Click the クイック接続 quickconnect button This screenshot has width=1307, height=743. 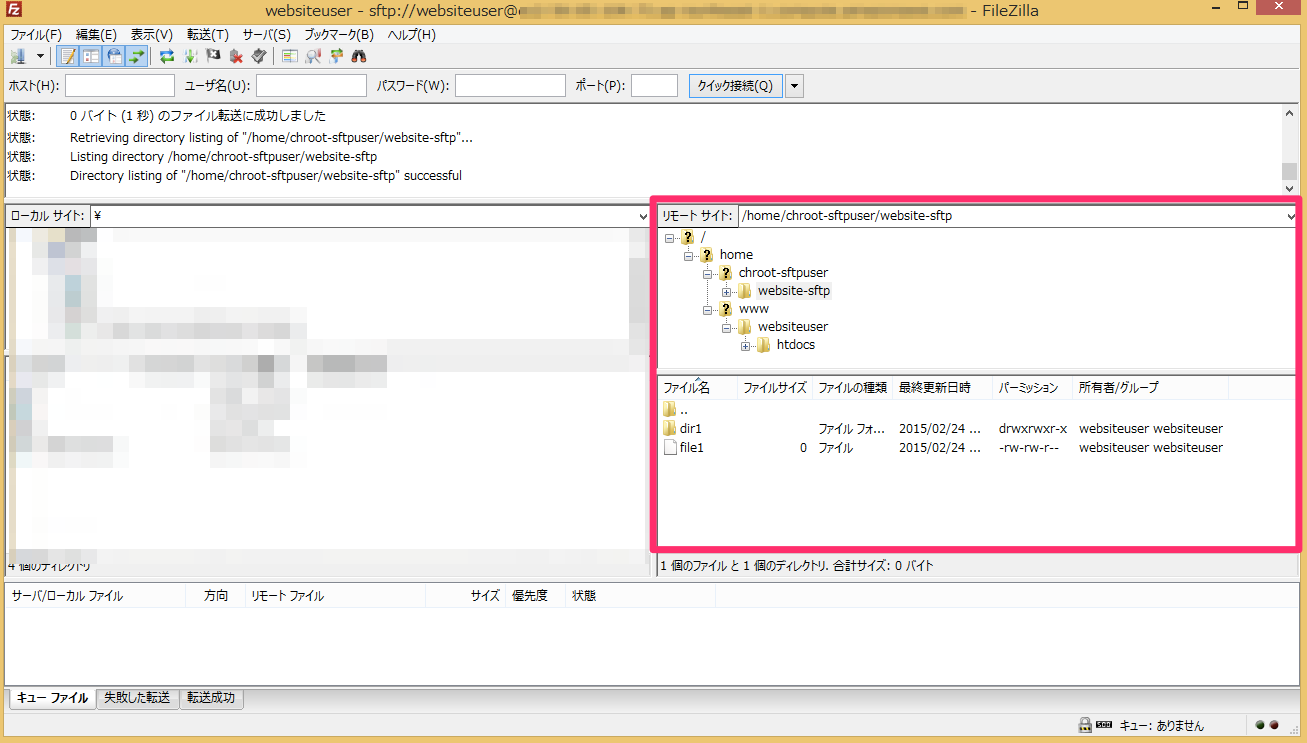(x=734, y=85)
